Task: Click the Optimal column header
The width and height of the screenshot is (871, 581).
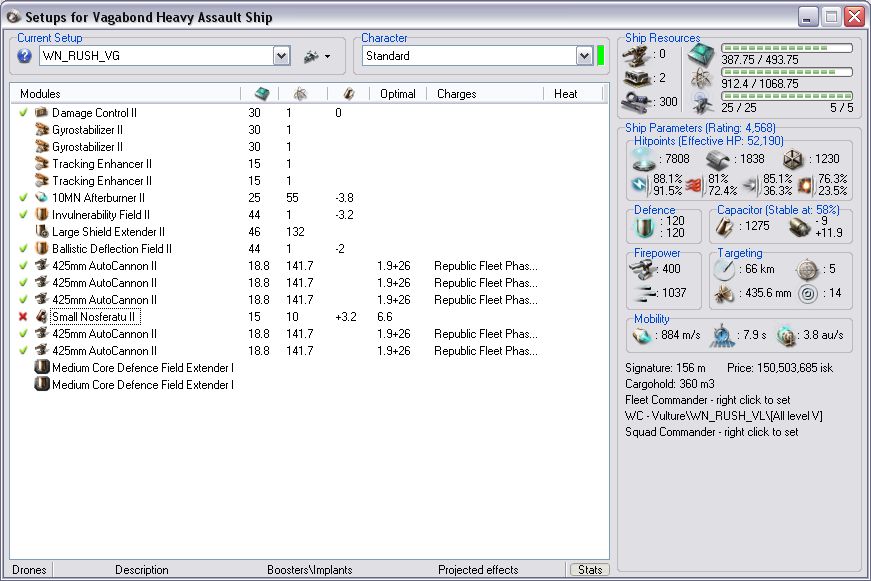Action: pyautogui.click(x=397, y=94)
